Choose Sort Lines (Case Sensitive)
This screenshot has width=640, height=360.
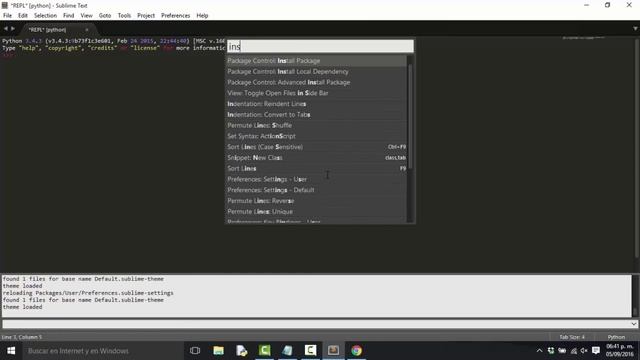coord(317,147)
